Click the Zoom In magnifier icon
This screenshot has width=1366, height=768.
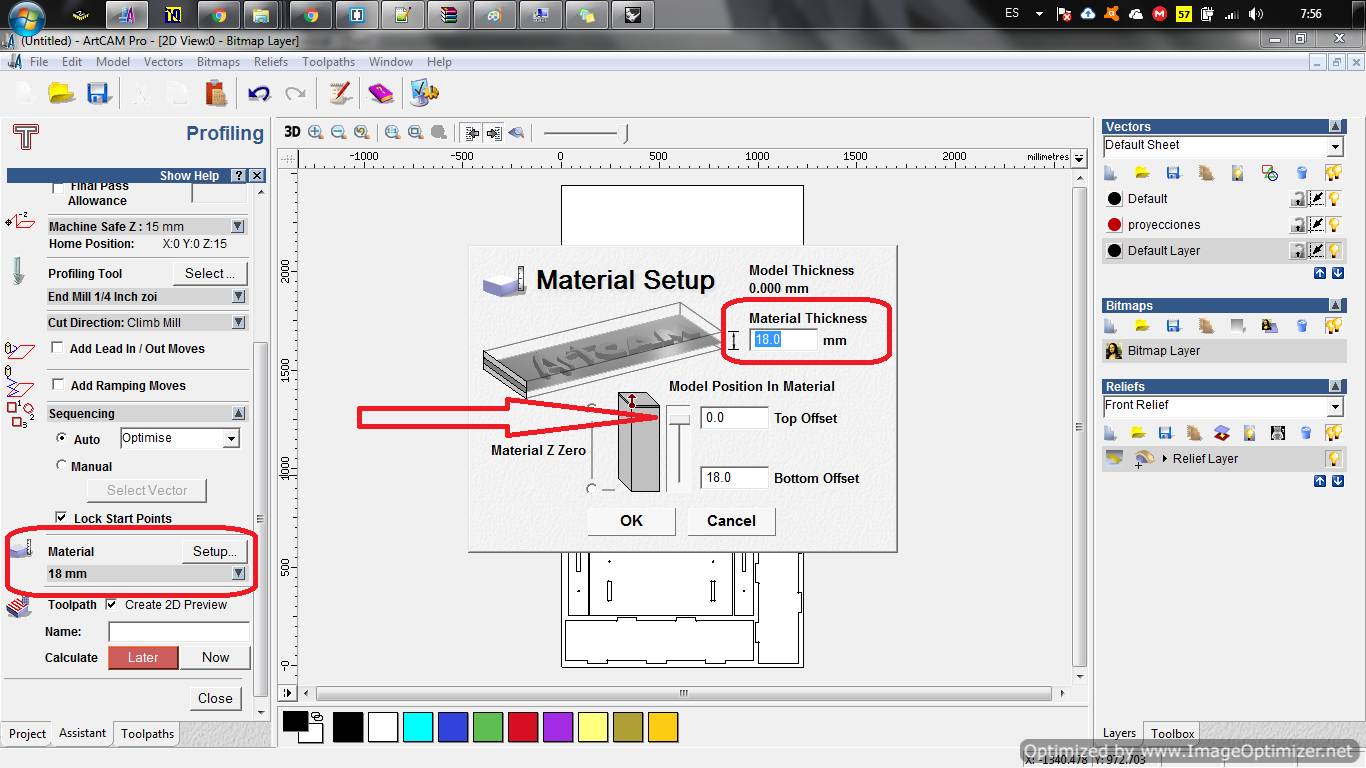tap(316, 132)
